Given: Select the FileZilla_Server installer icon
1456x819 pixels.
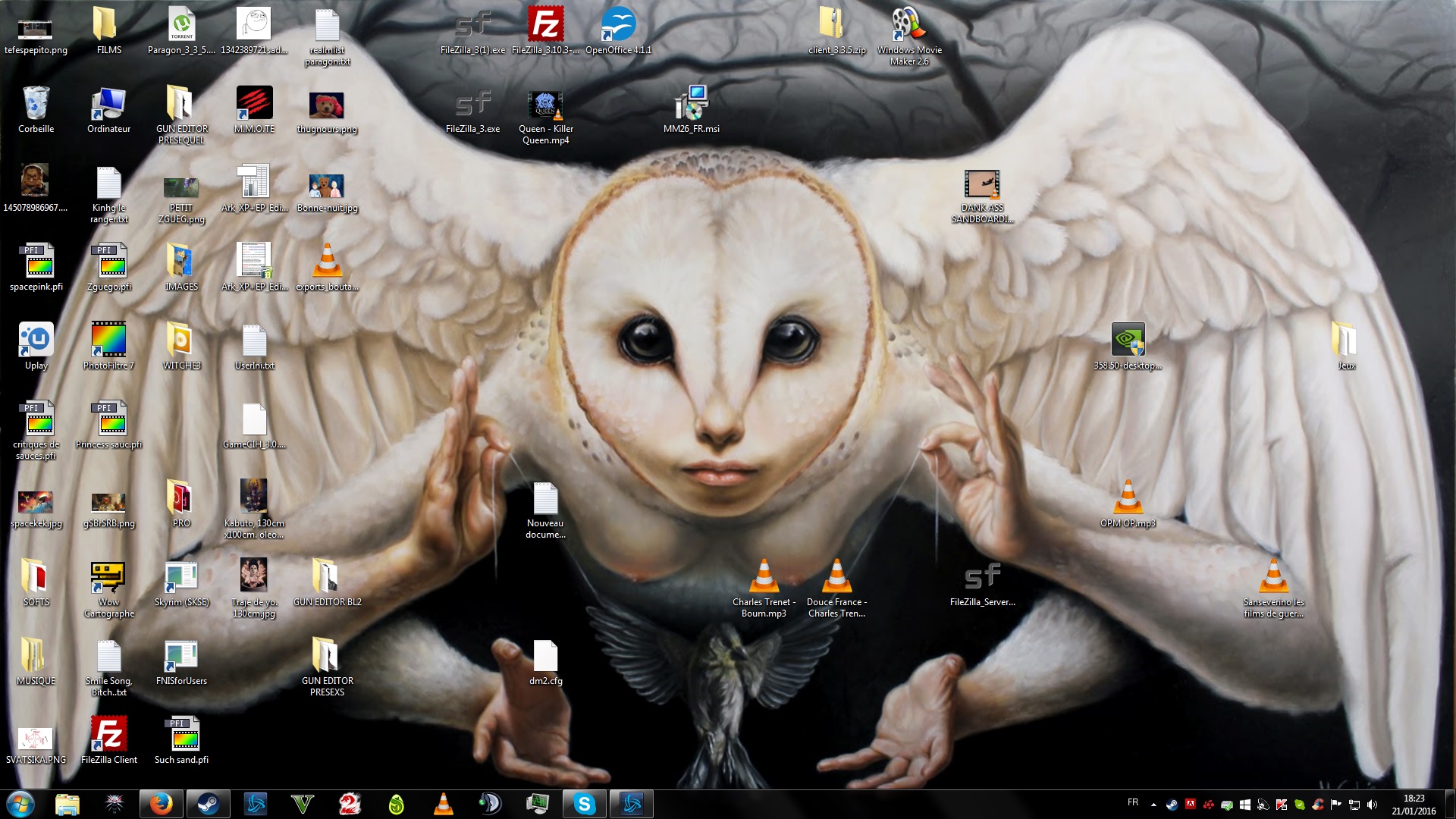Looking at the screenshot, I should pyautogui.click(x=982, y=583).
